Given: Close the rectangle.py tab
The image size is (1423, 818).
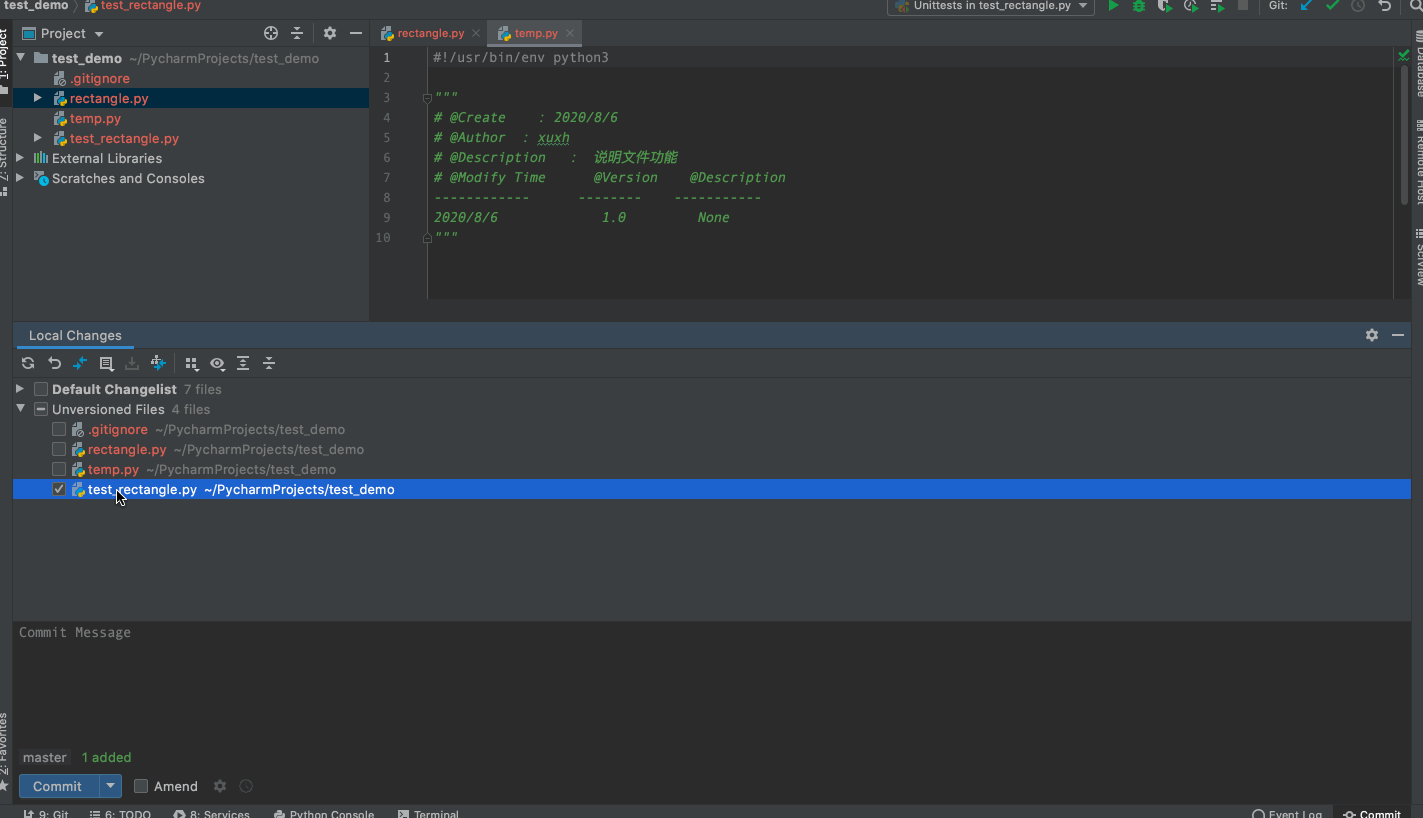Looking at the screenshot, I should (x=476, y=33).
